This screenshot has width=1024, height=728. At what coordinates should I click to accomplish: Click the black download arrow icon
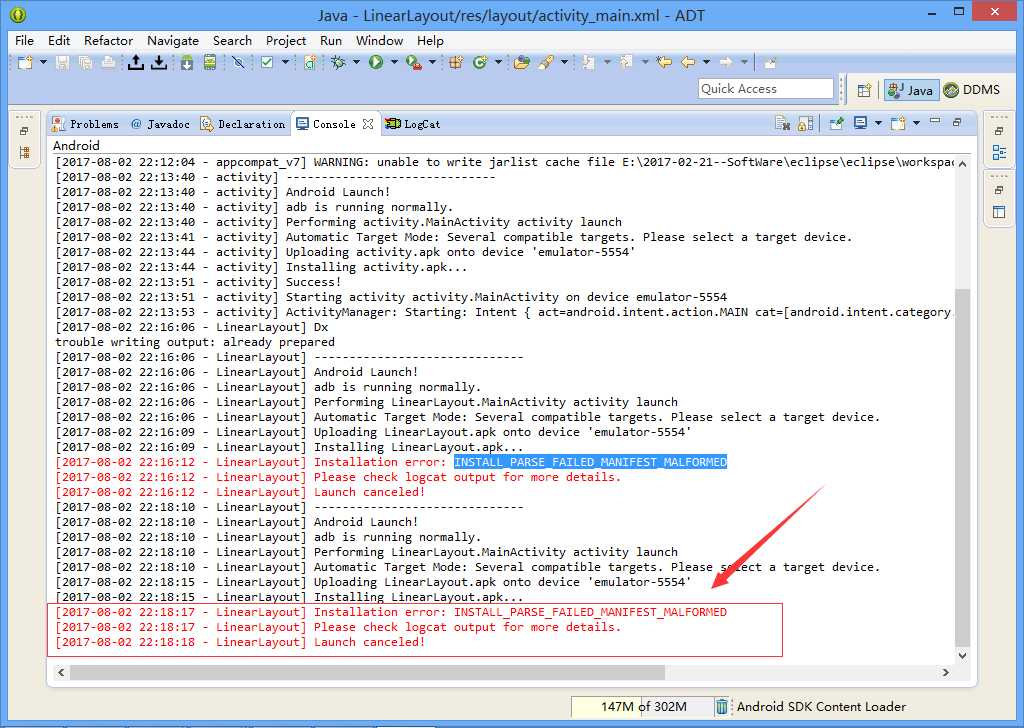pyautogui.click(x=159, y=63)
